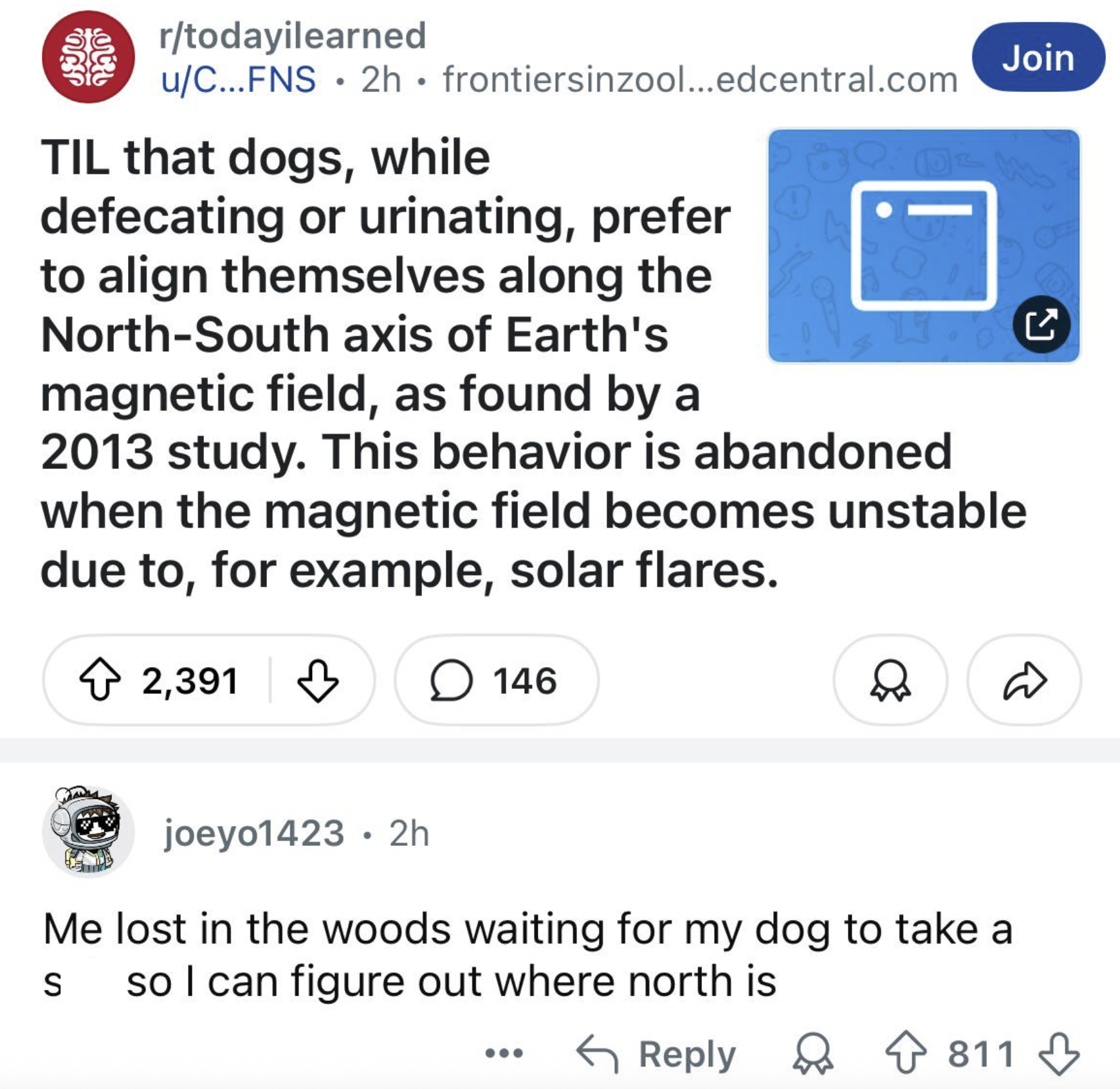View joeyo1423's avatar picture
The height and width of the screenshot is (1089, 1120).
point(88,831)
